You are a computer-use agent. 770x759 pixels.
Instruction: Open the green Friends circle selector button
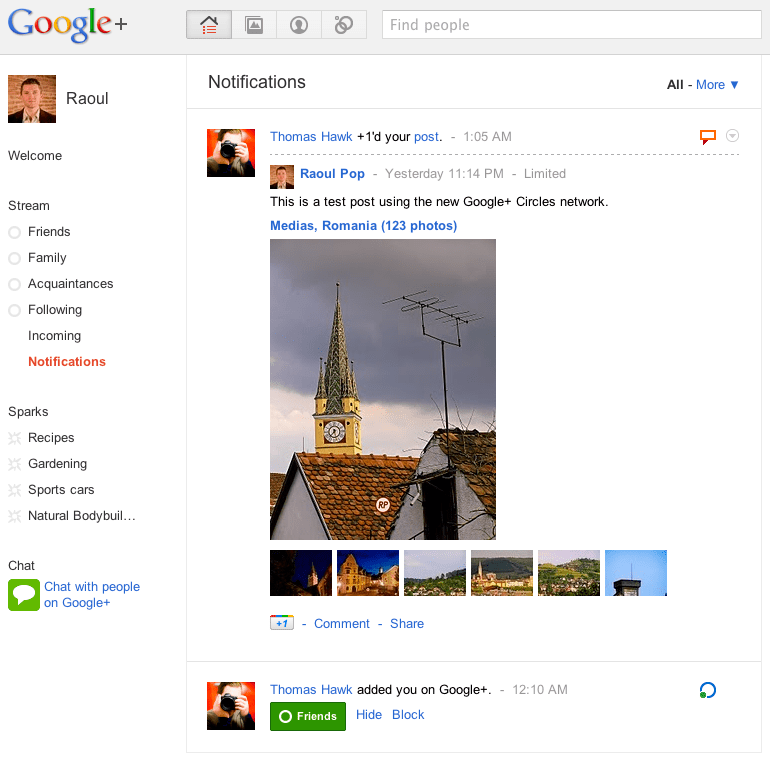(308, 716)
